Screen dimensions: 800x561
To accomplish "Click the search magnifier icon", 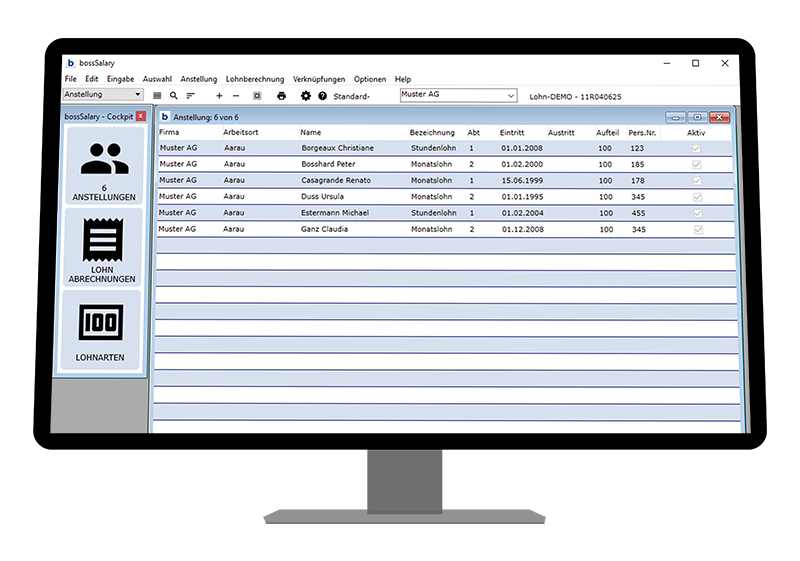I will 173,95.
